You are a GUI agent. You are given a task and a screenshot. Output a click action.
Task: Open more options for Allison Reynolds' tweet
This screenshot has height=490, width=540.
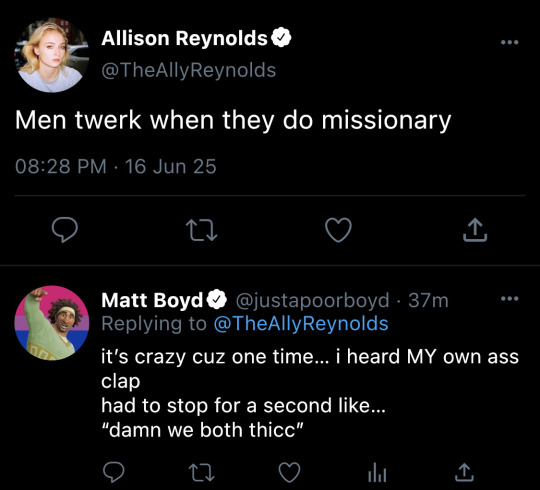[509, 42]
